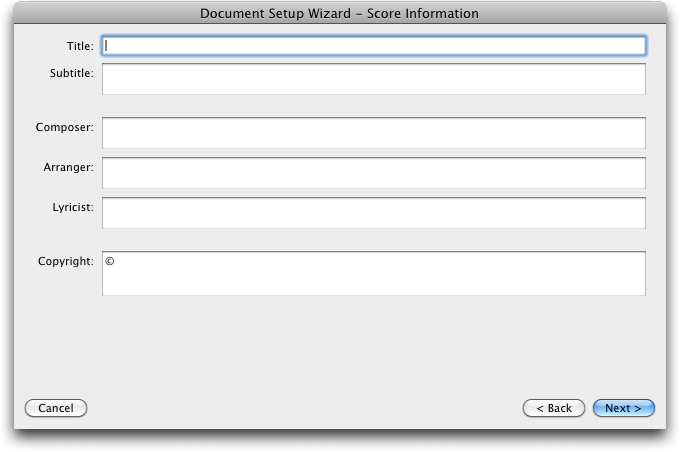Proceed with the Next > button
680x452 pixels.
[x=624, y=408]
